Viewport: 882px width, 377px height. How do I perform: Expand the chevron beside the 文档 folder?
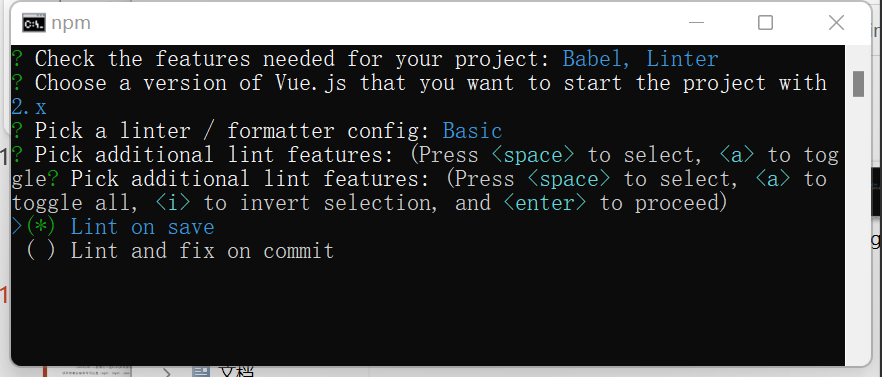click(x=166, y=372)
